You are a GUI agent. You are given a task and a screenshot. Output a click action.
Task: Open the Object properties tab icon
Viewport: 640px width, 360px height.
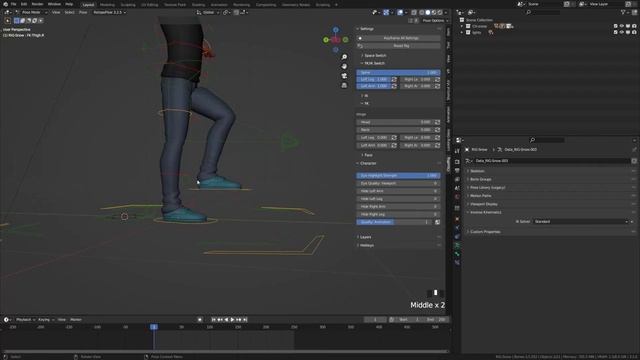(x=457, y=219)
